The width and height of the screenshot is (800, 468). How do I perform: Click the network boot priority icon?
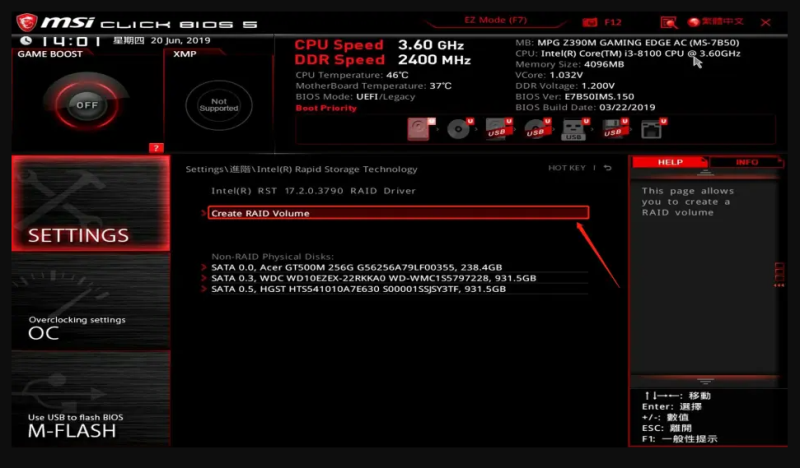coord(653,129)
